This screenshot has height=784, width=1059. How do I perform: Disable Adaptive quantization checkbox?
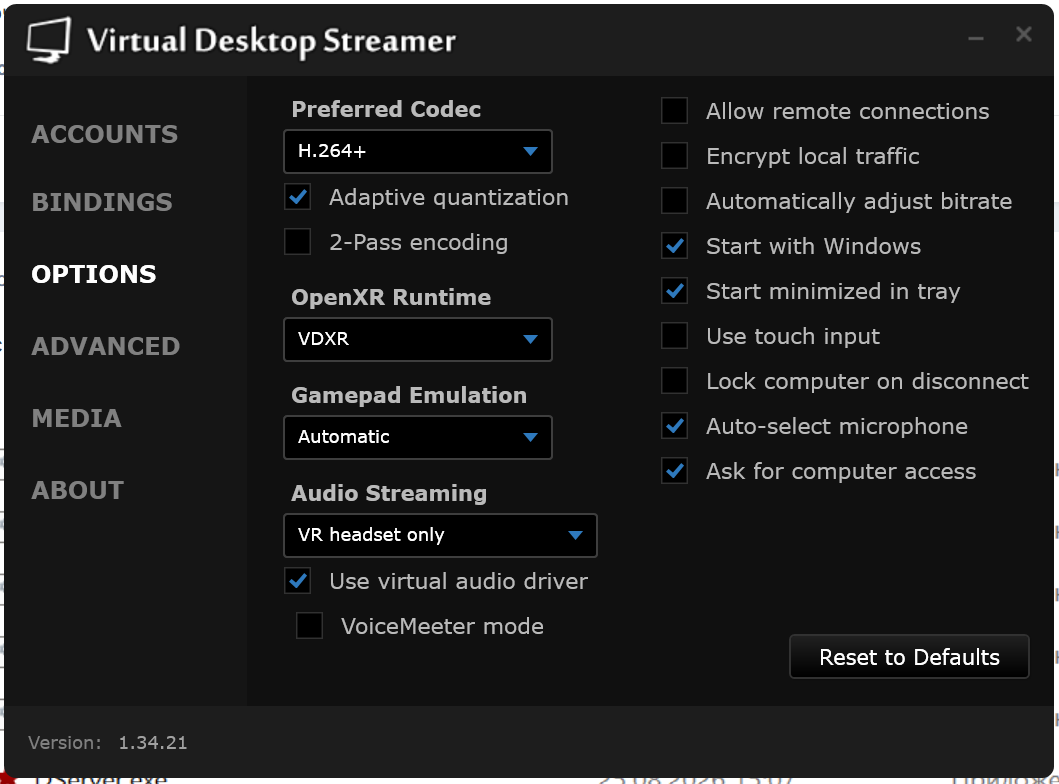pyautogui.click(x=298, y=197)
